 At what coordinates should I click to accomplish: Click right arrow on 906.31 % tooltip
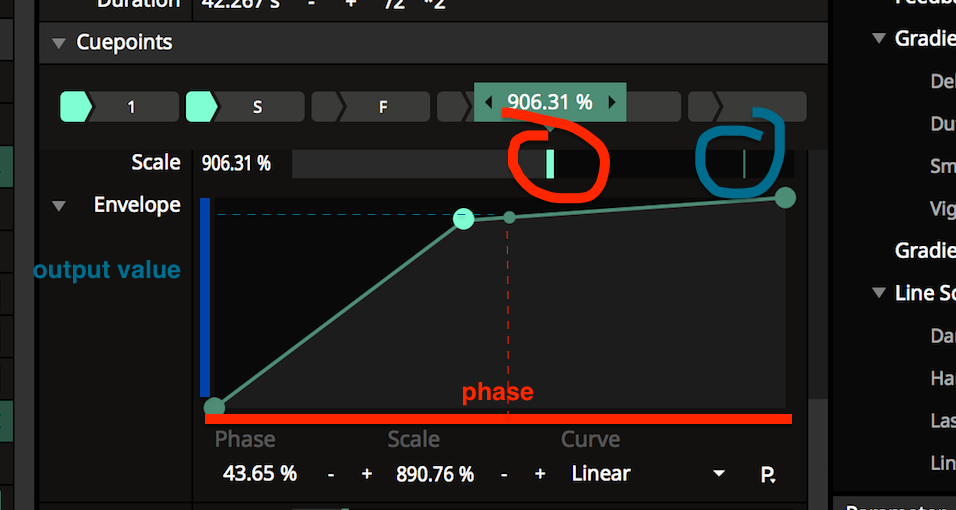click(612, 102)
